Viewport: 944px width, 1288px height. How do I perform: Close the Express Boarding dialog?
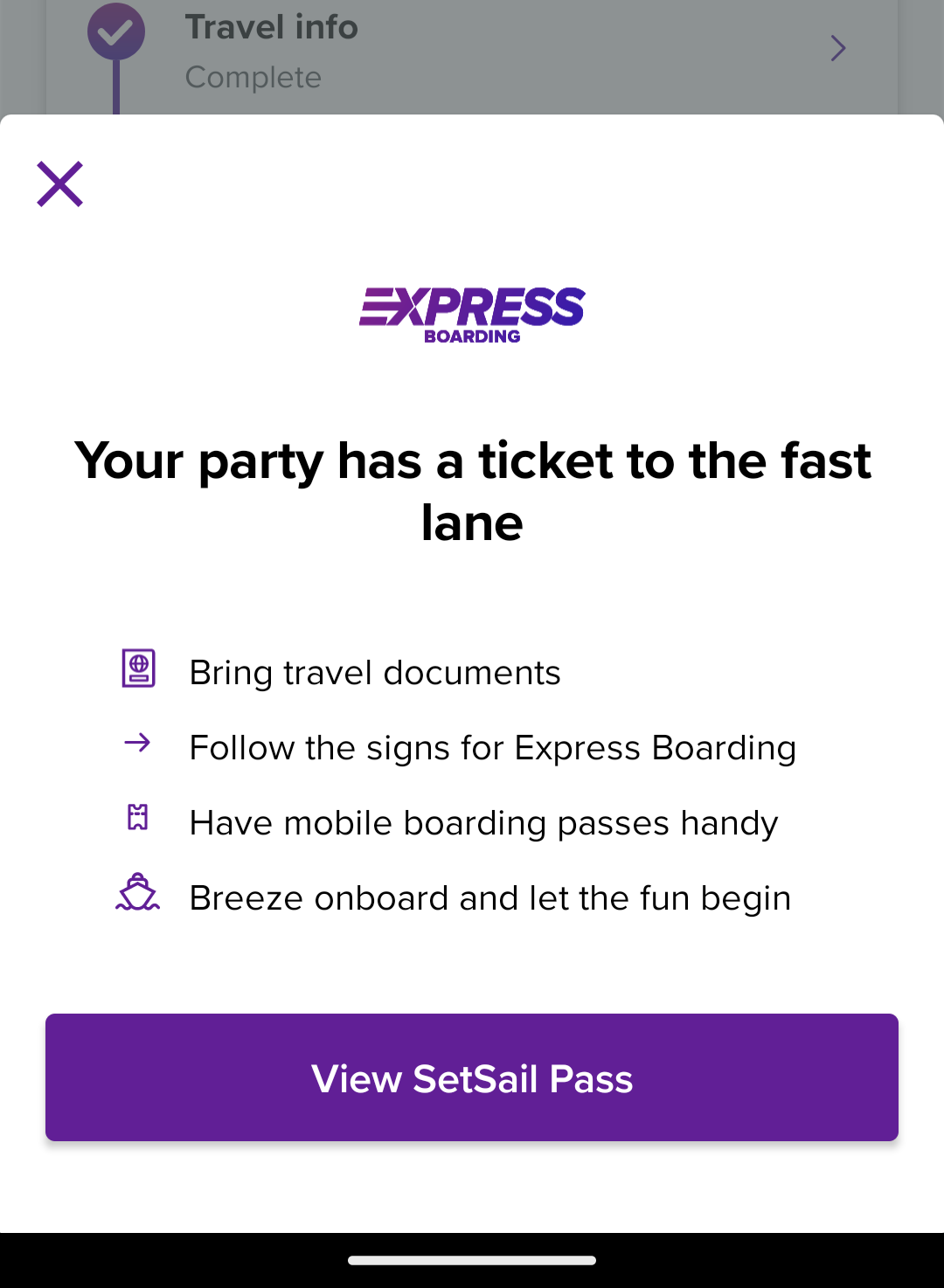coord(59,184)
